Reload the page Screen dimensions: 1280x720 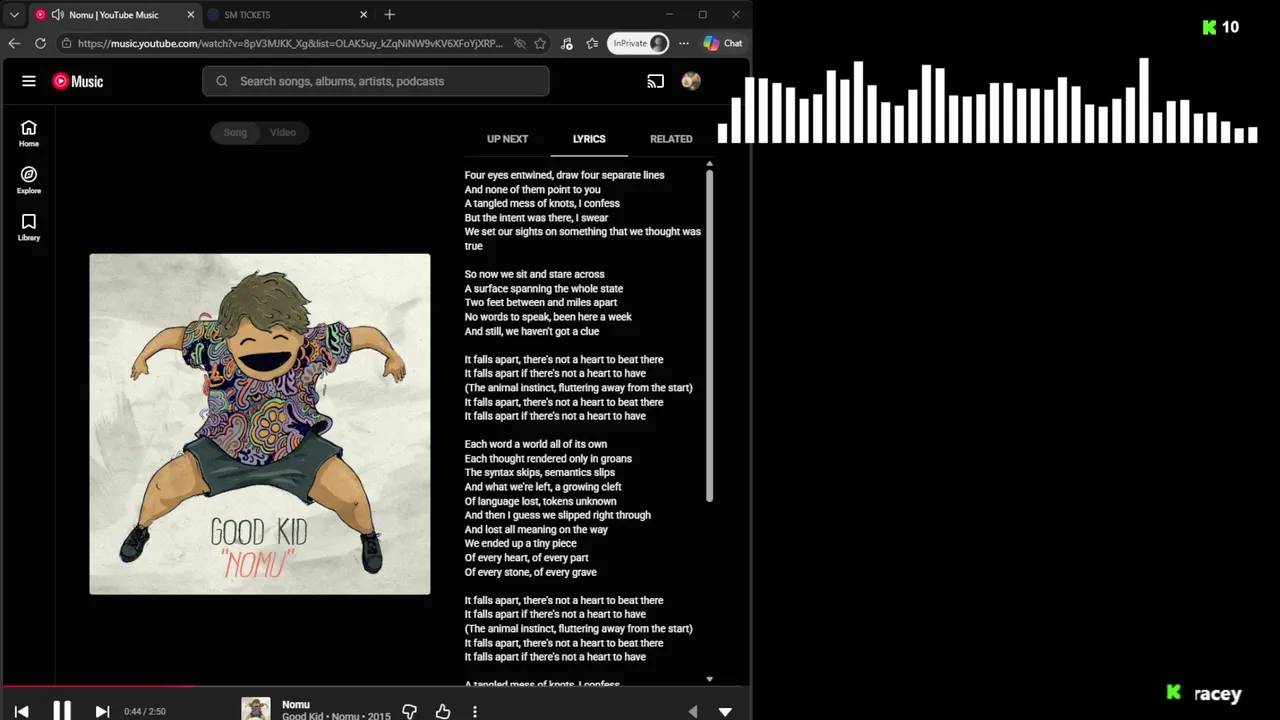click(x=40, y=43)
